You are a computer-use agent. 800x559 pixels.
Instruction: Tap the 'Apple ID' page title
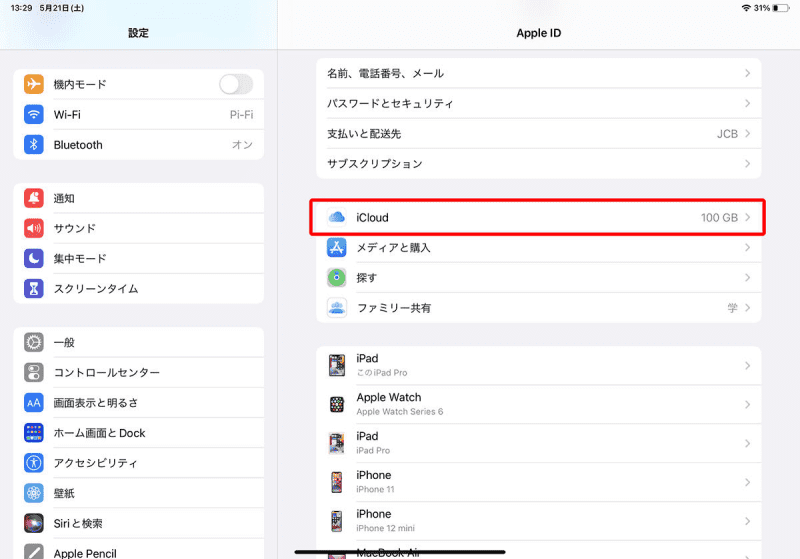(x=538, y=33)
